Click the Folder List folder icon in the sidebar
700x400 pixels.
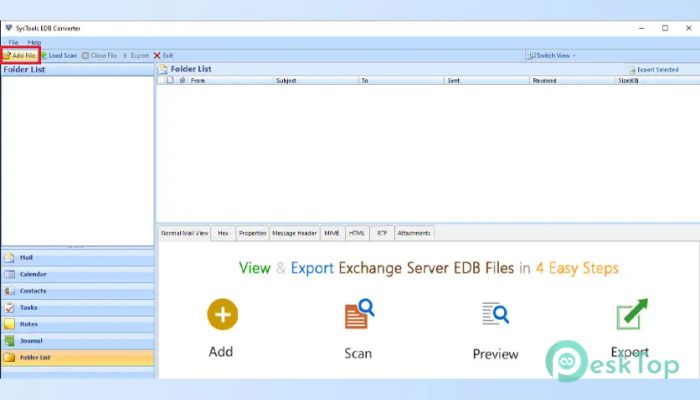click(9, 357)
